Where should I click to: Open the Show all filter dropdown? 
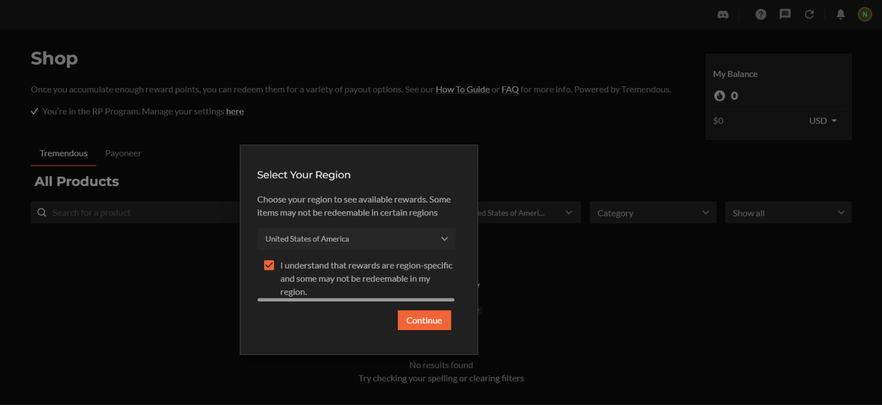pyautogui.click(x=788, y=213)
